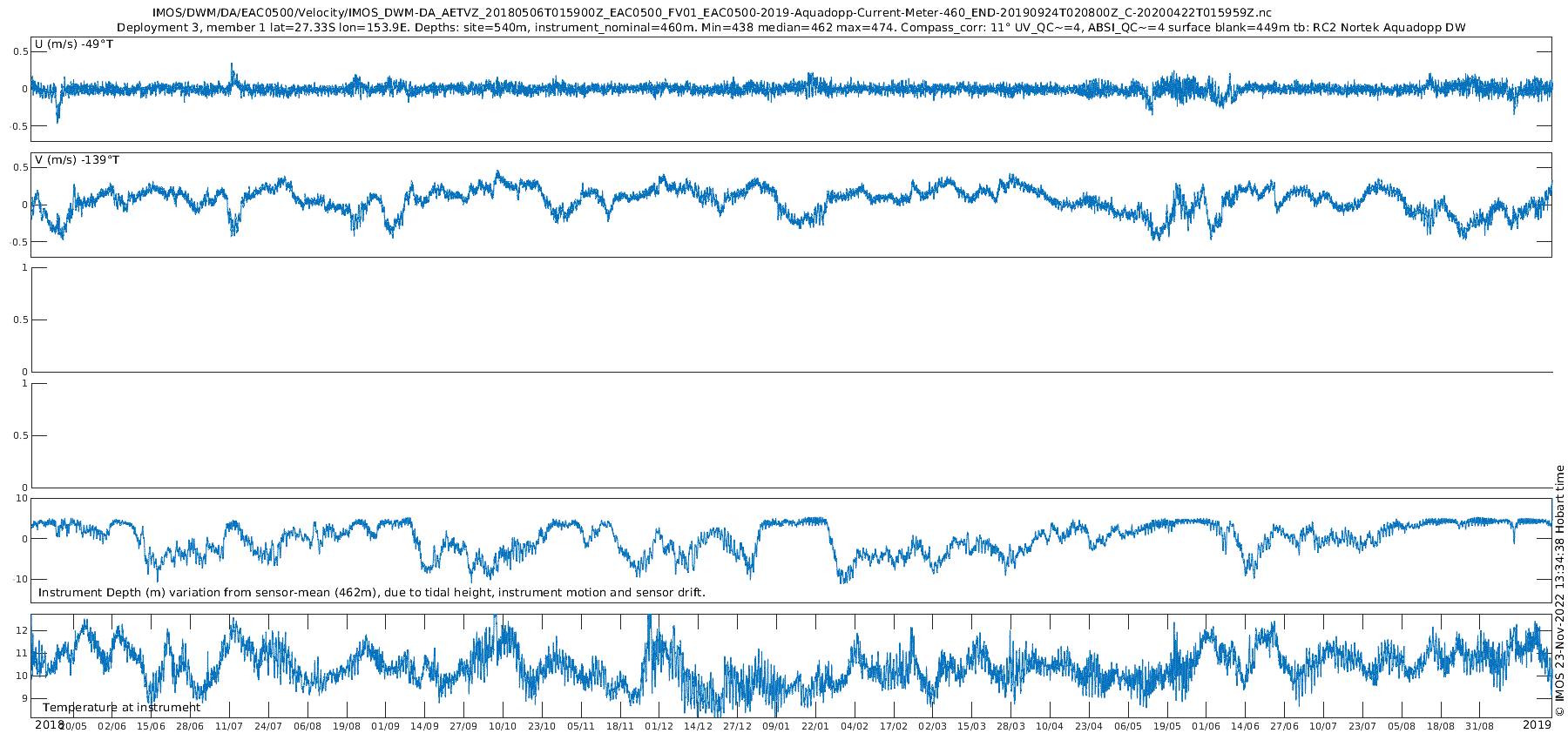Image resolution: width=1568 pixels, height=740 pixels.
Task: Click the '01/09' date tick
Action: click(x=386, y=727)
